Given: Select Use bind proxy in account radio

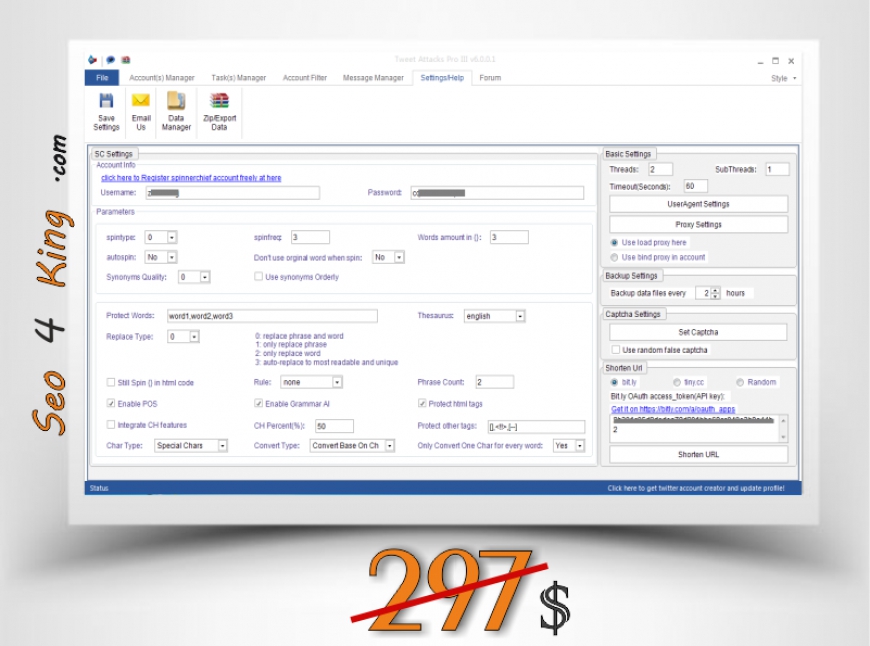Looking at the screenshot, I should (x=614, y=258).
